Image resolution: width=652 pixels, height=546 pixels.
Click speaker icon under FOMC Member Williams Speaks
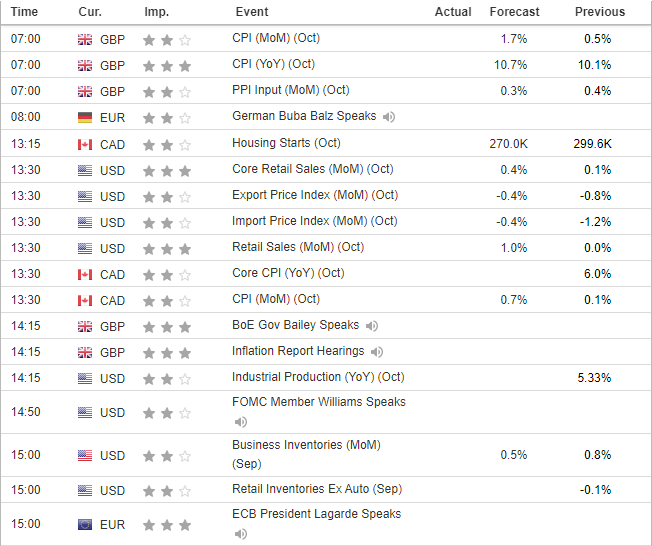click(x=240, y=422)
